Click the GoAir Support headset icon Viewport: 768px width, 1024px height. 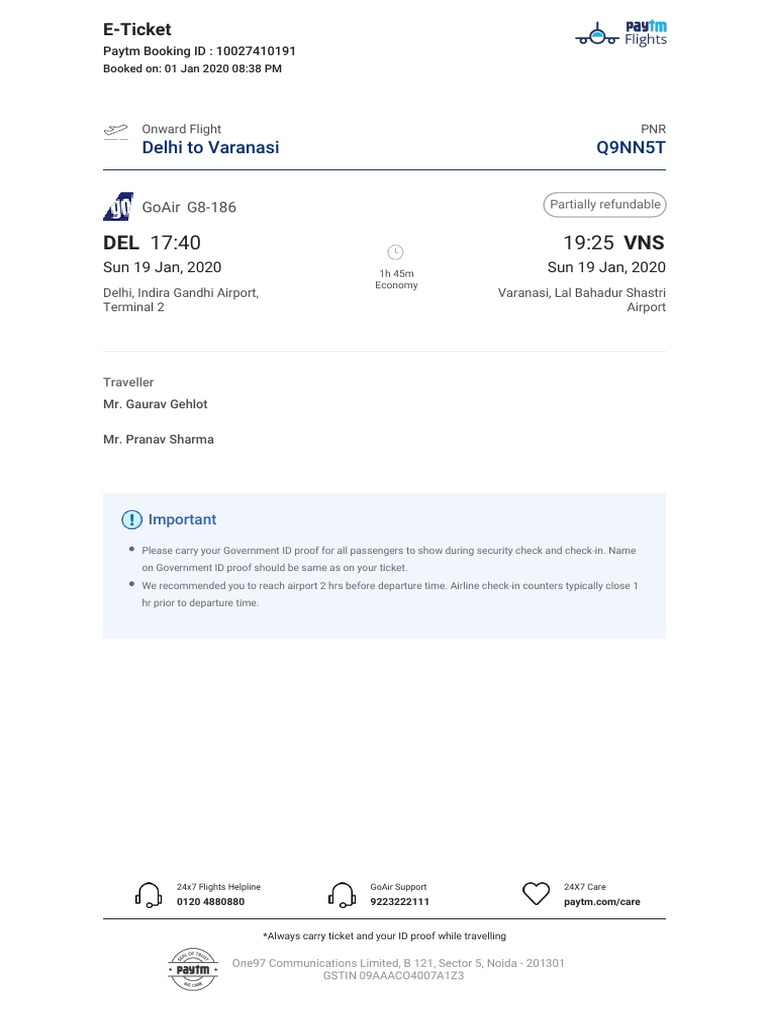(x=342, y=894)
